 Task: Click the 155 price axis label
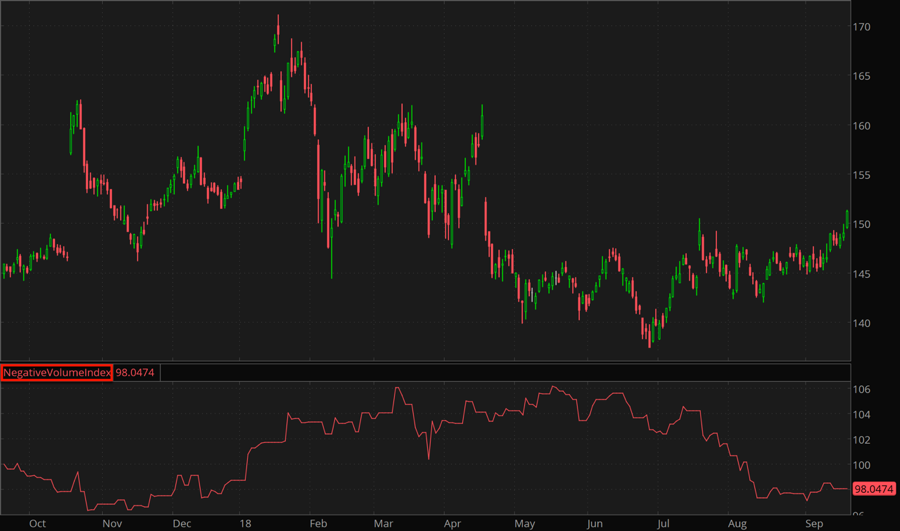click(862, 175)
